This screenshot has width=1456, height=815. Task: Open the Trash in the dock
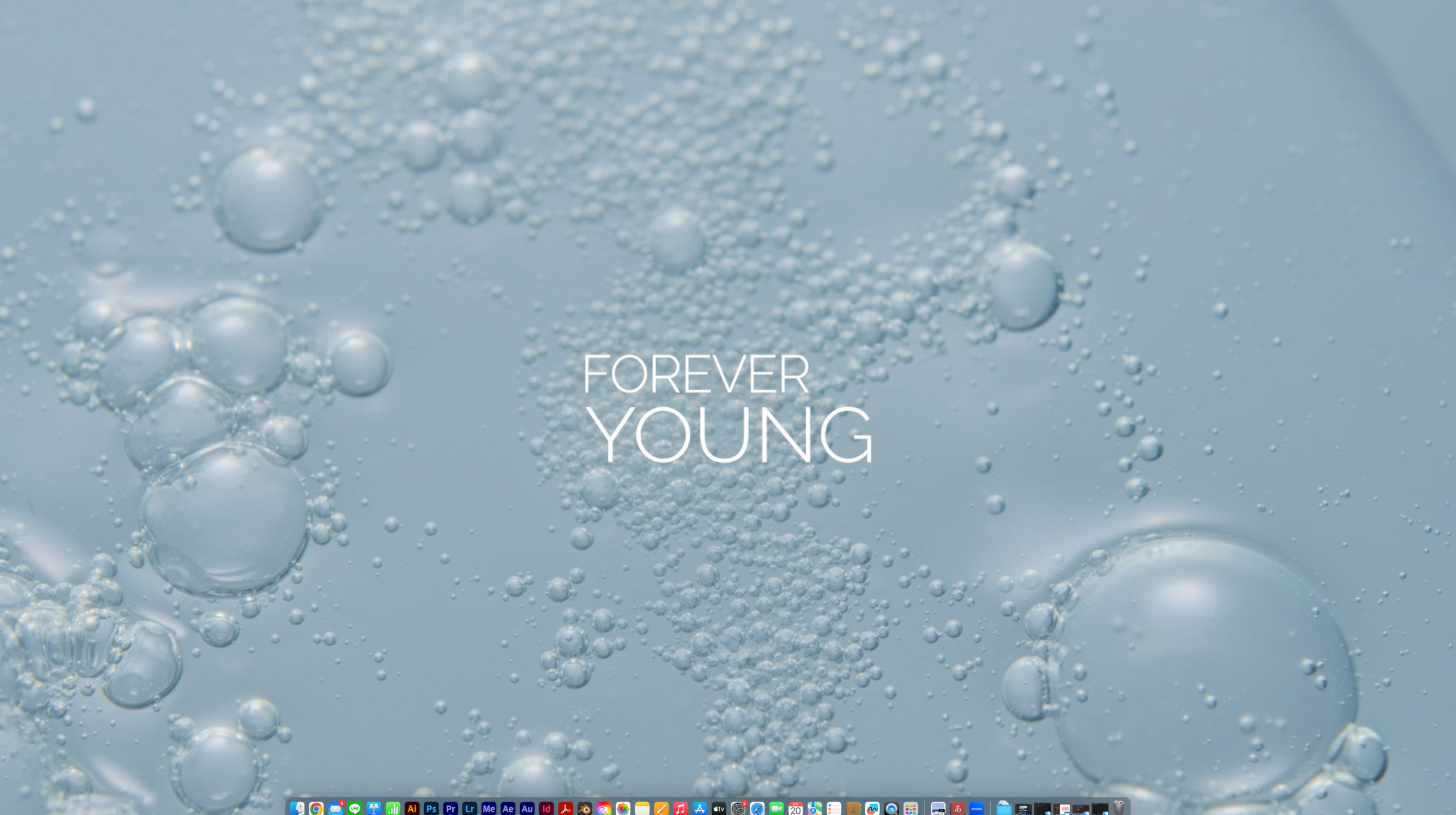tap(1119, 808)
